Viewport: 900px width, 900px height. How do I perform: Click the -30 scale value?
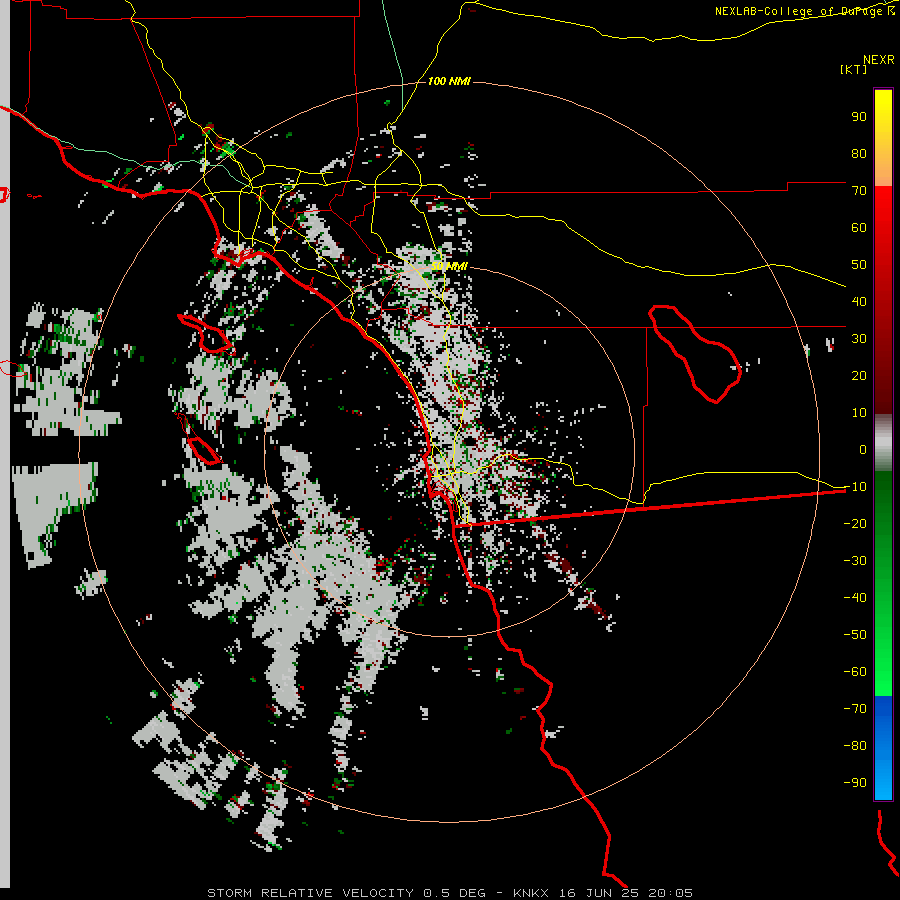point(855,561)
